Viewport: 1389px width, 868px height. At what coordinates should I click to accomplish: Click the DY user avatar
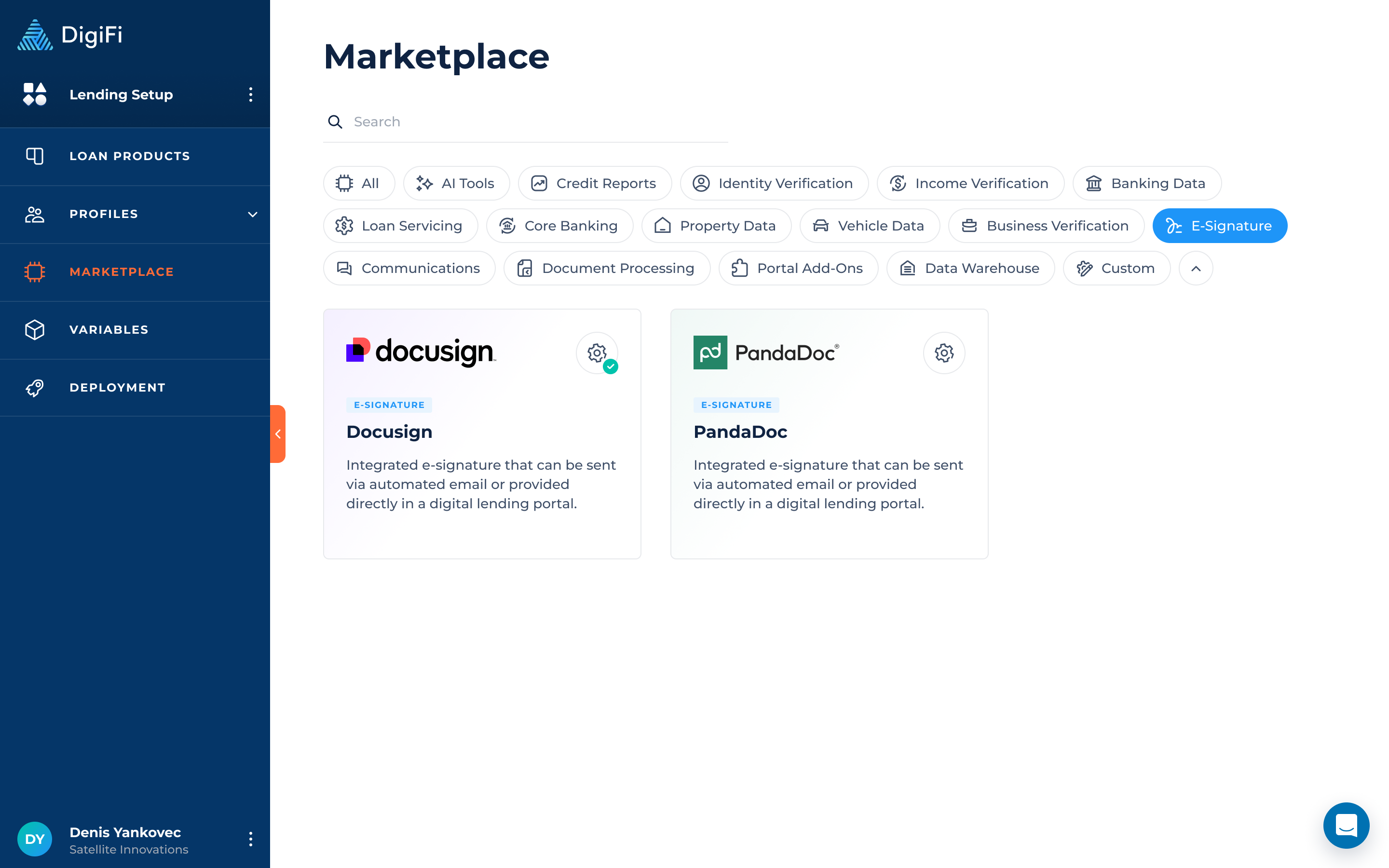tap(34, 839)
